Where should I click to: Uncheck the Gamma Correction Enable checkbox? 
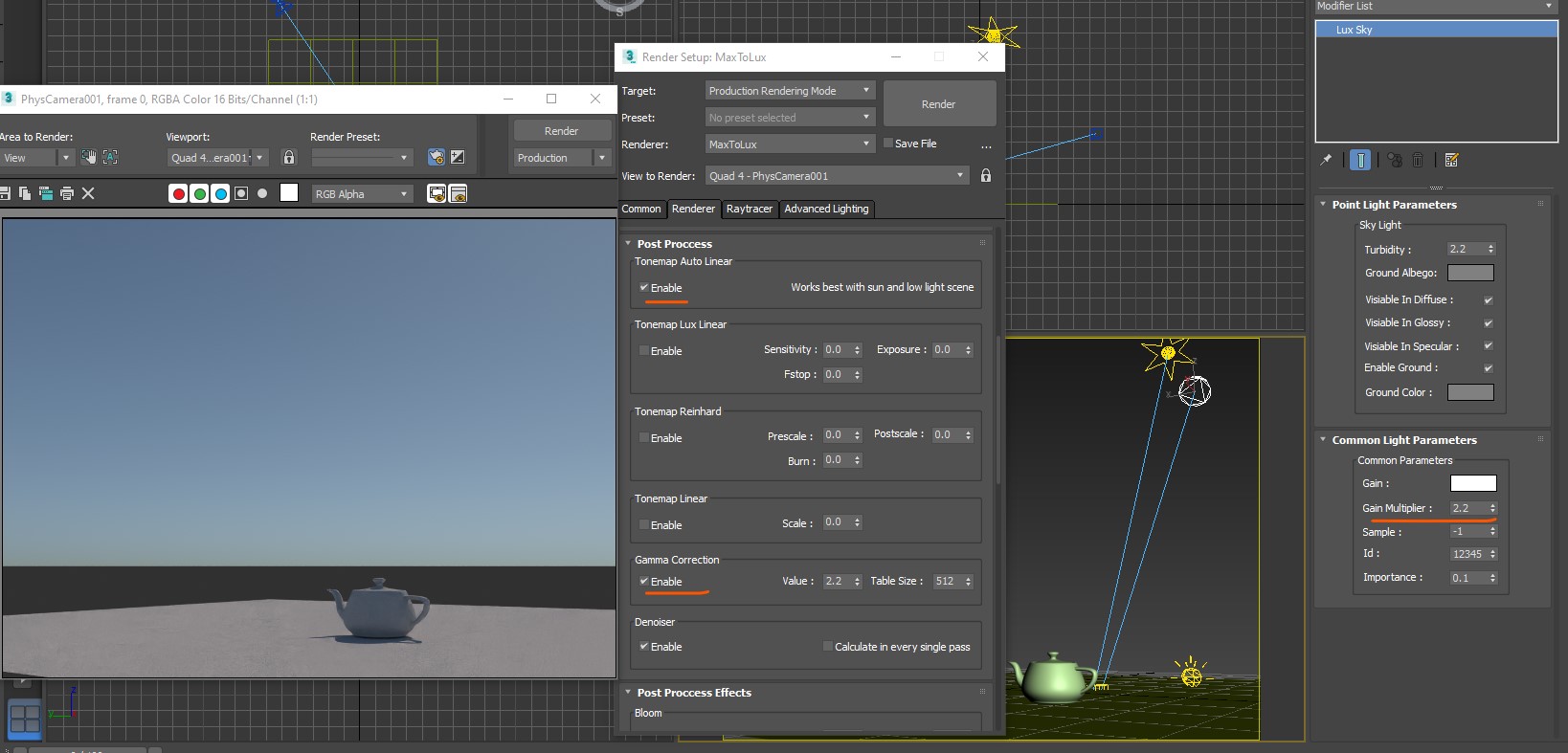pos(644,582)
